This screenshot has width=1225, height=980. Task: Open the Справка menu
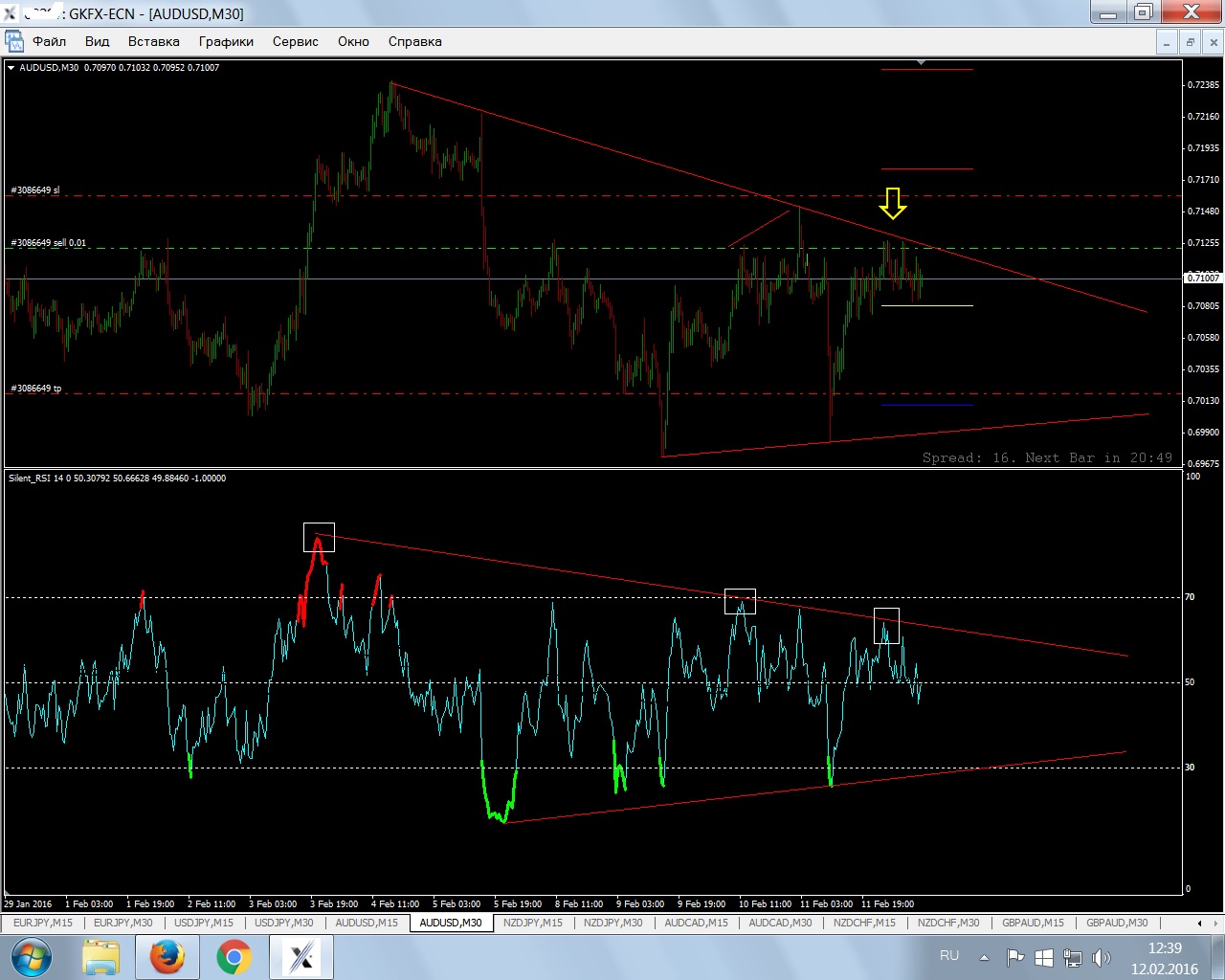pos(414,41)
